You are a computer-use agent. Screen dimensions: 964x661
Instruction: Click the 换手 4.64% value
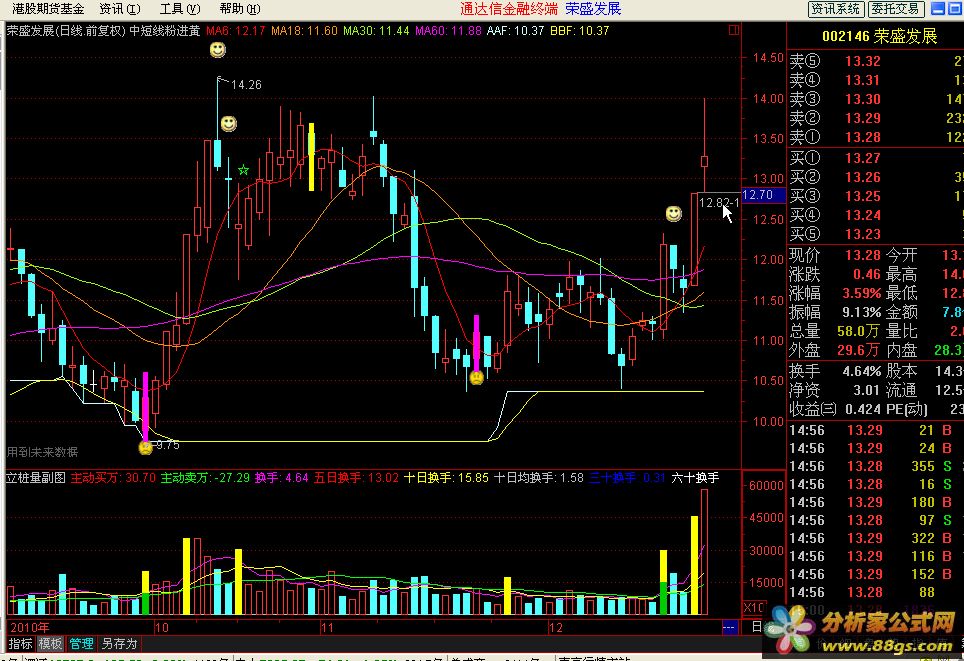coord(861,371)
